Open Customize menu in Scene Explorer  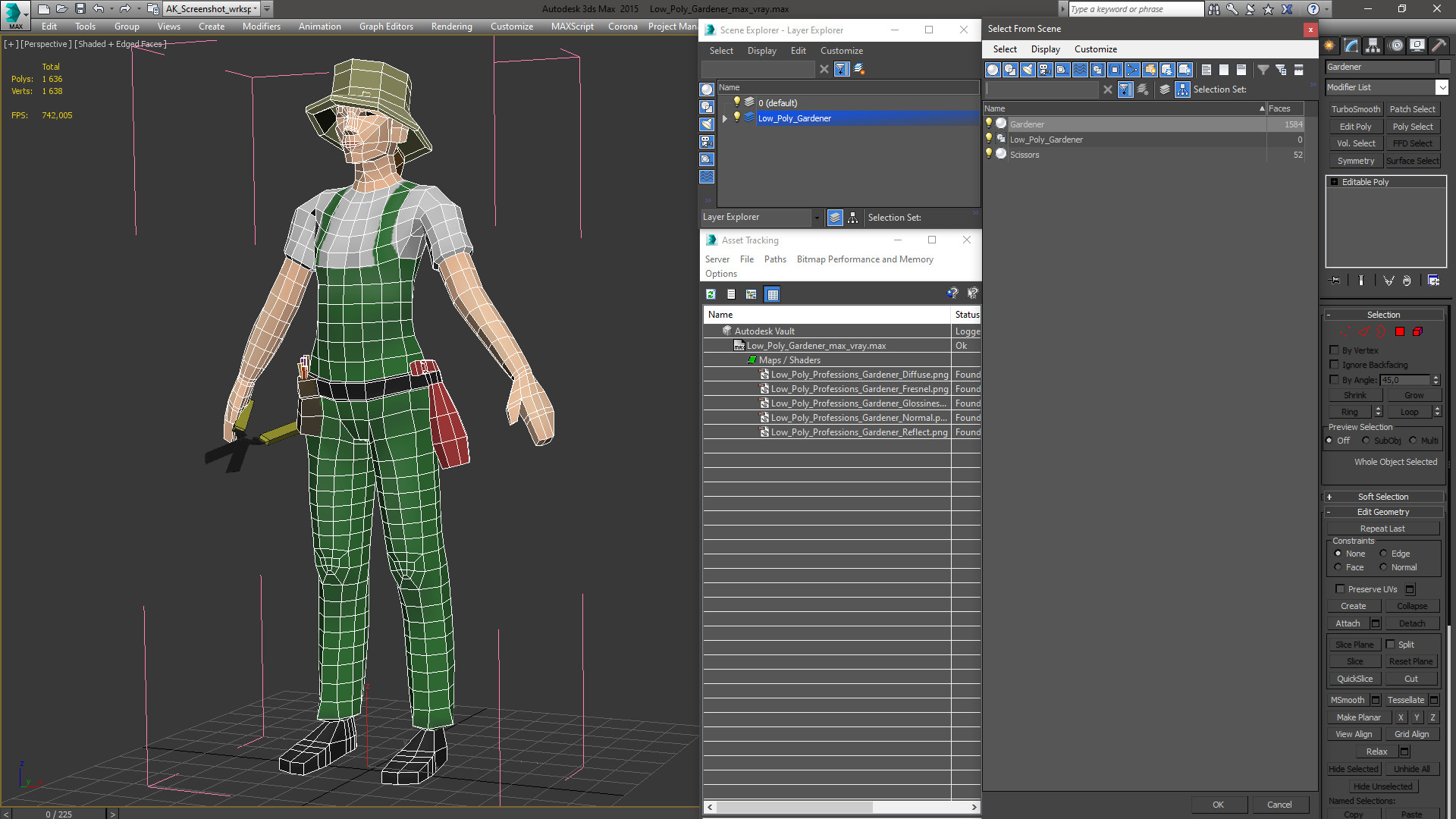pyautogui.click(x=842, y=51)
